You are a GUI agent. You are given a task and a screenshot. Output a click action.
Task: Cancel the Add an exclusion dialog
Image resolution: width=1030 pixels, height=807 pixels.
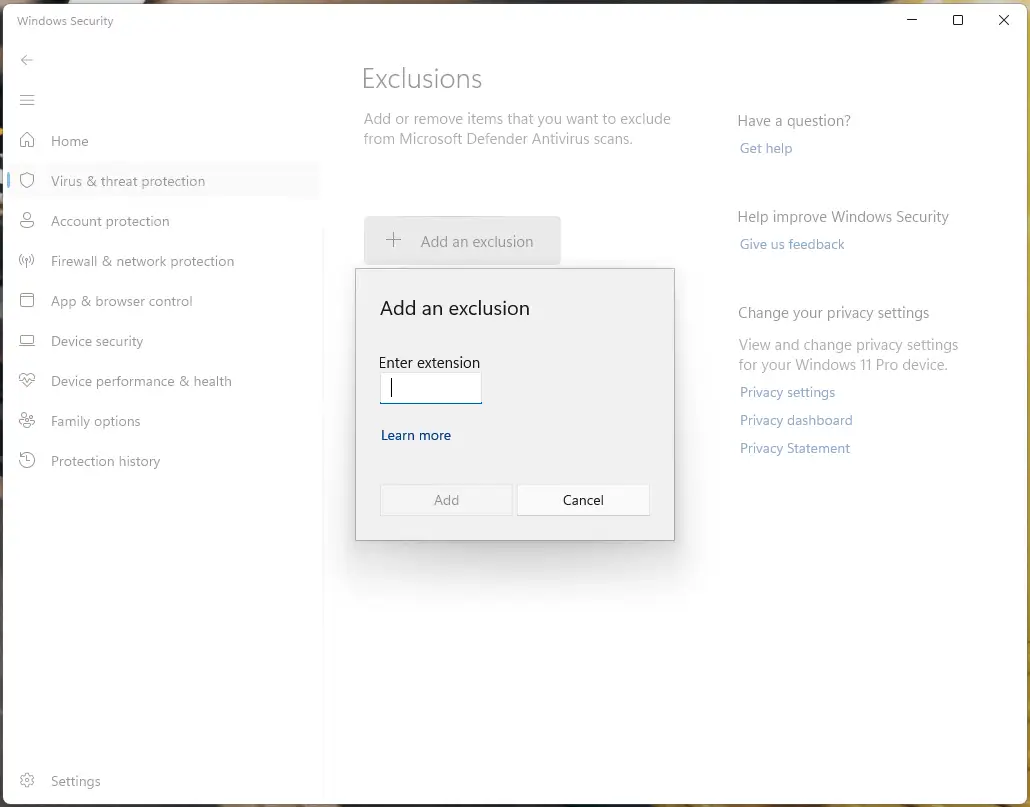[583, 500]
